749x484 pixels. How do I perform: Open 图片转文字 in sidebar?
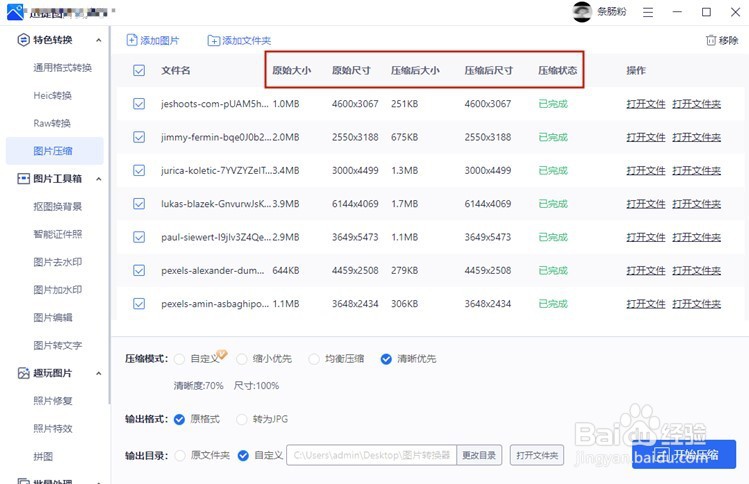click(57, 345)
